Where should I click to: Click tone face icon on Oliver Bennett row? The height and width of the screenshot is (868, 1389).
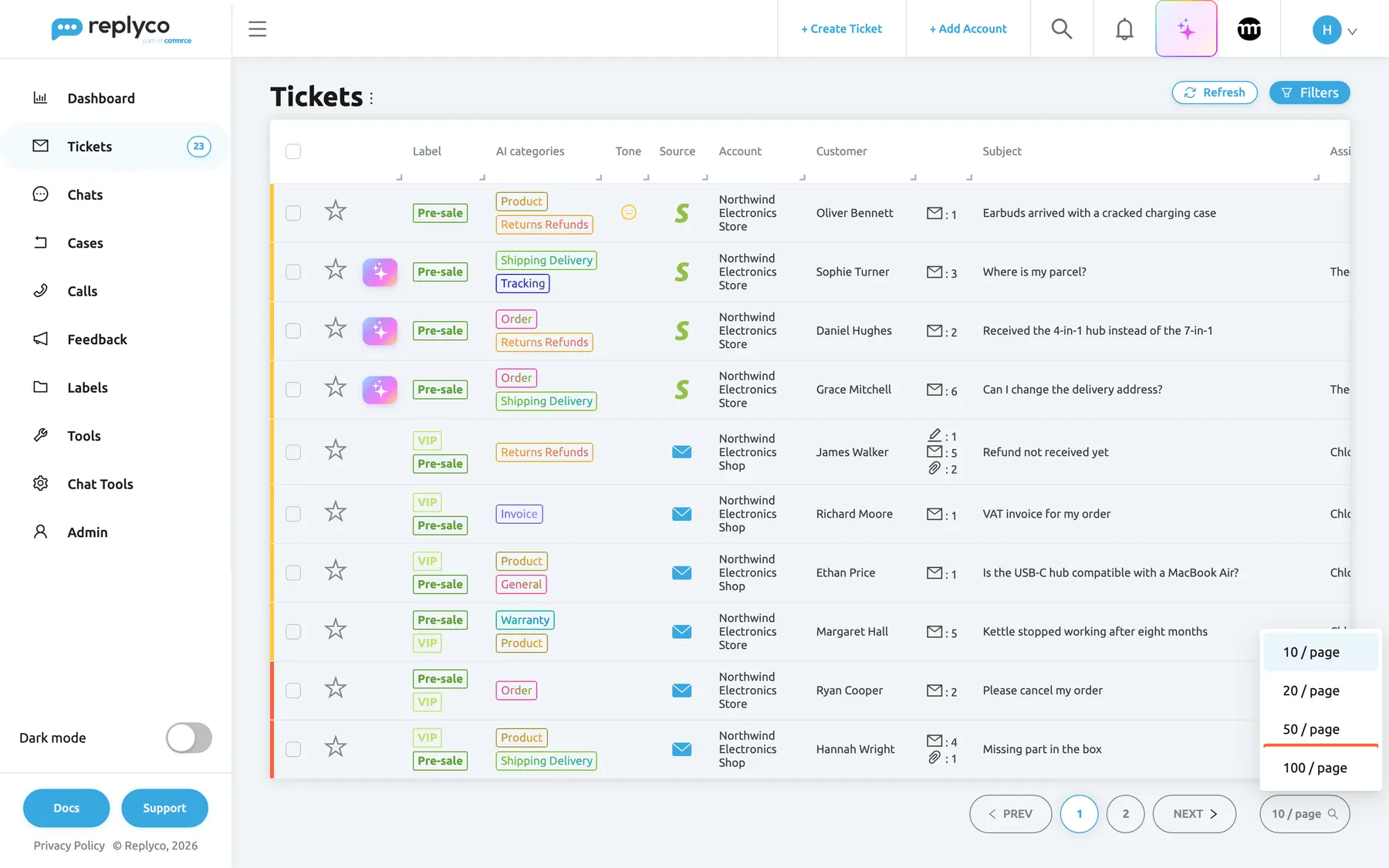629,212
